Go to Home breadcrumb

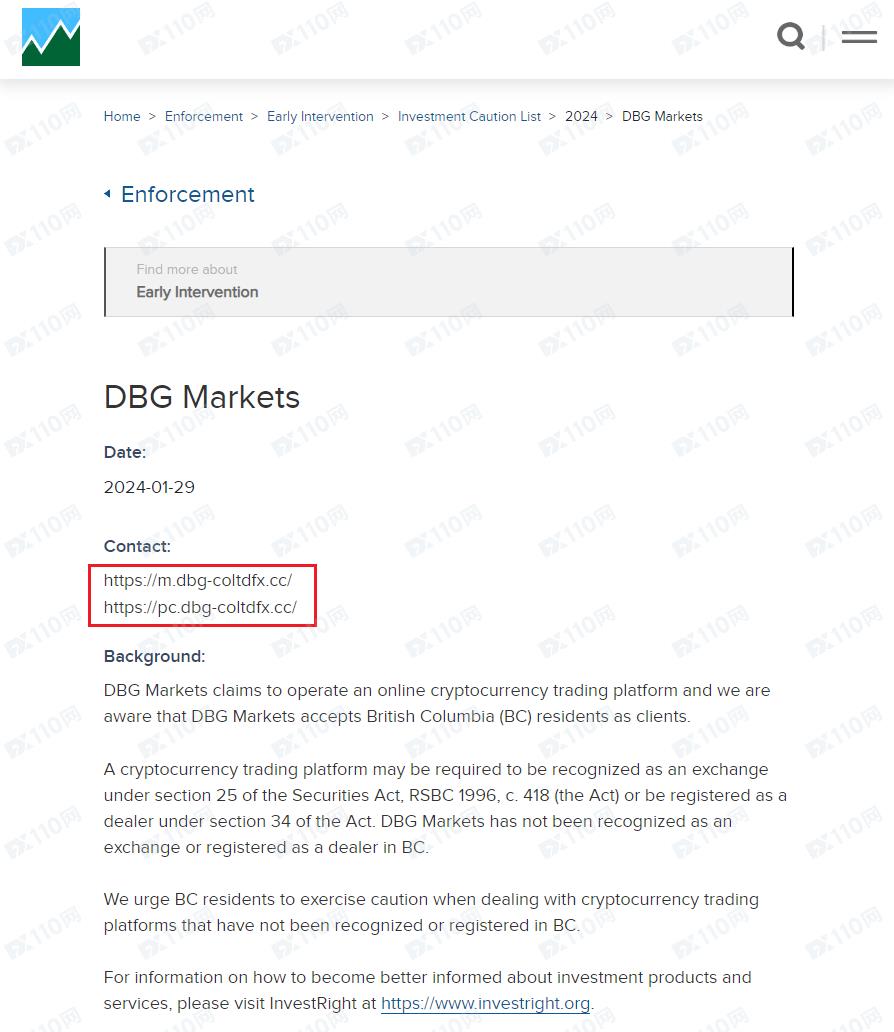(122, 116)
